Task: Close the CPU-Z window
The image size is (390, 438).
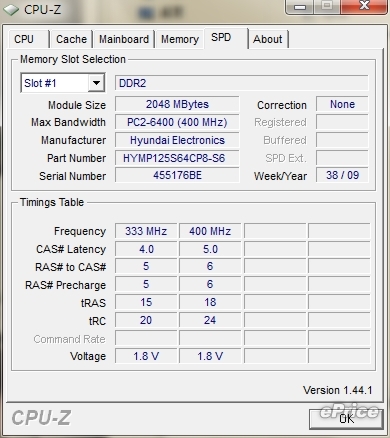Action: click(x=364, y=7)
